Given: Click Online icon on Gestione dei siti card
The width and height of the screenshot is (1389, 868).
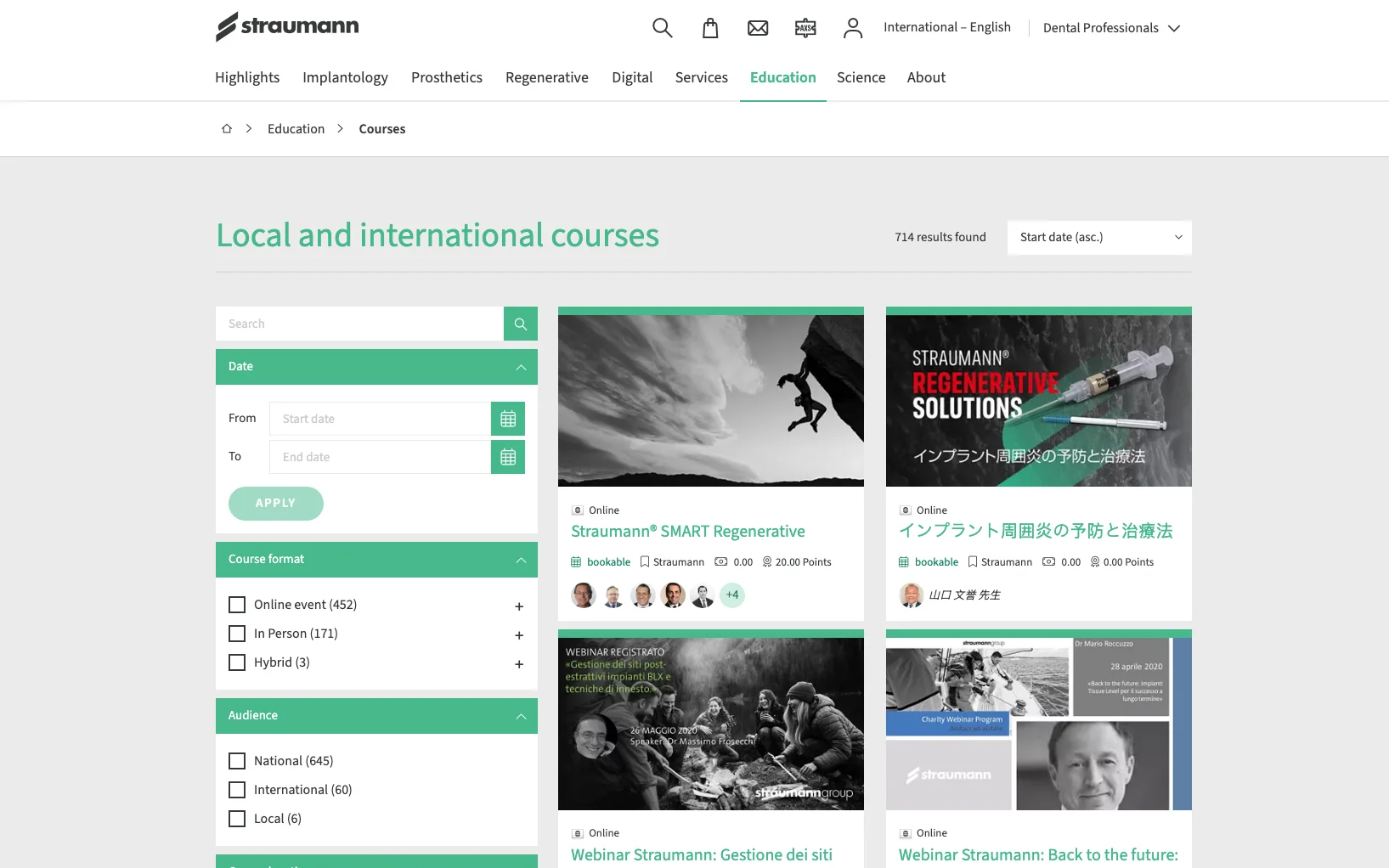Looking at the screenshot, I should pos(578,833).
